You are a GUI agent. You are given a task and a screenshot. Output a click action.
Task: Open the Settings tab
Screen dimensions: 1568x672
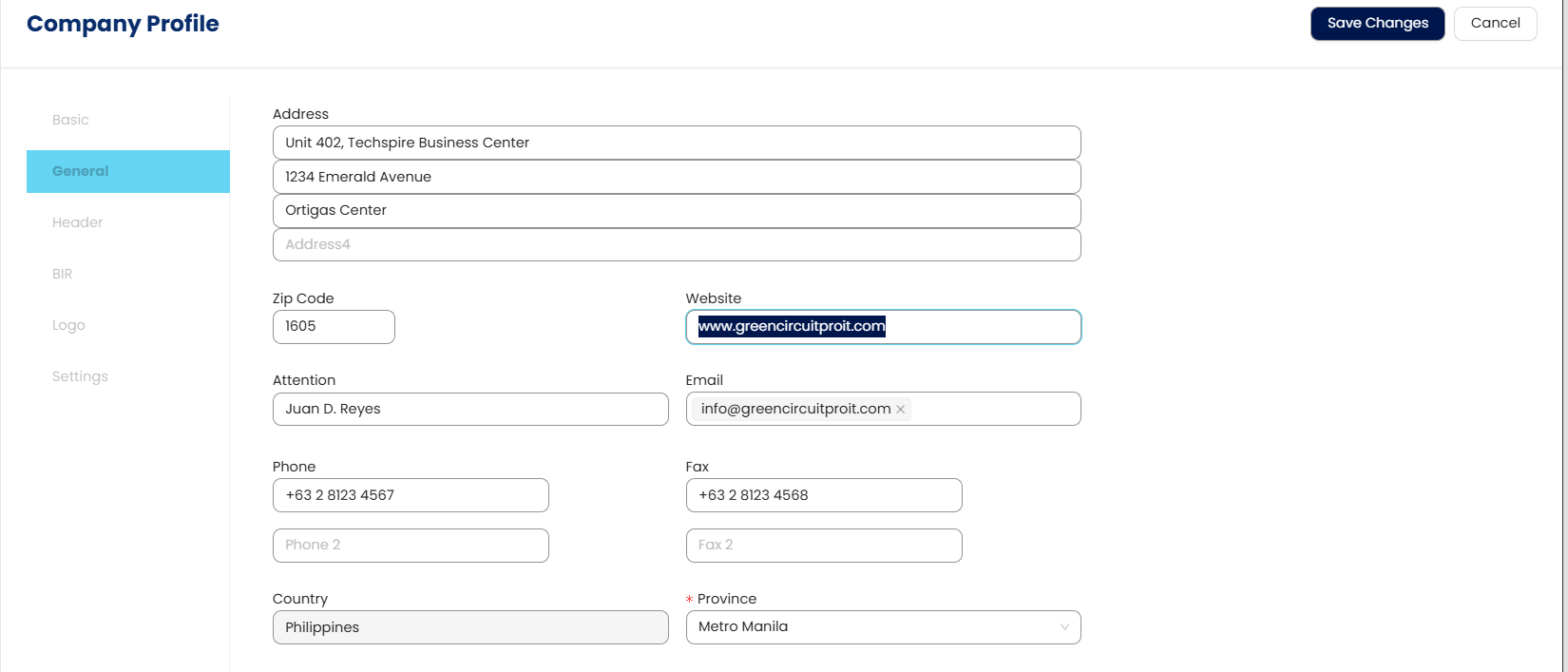coord(80,376)
